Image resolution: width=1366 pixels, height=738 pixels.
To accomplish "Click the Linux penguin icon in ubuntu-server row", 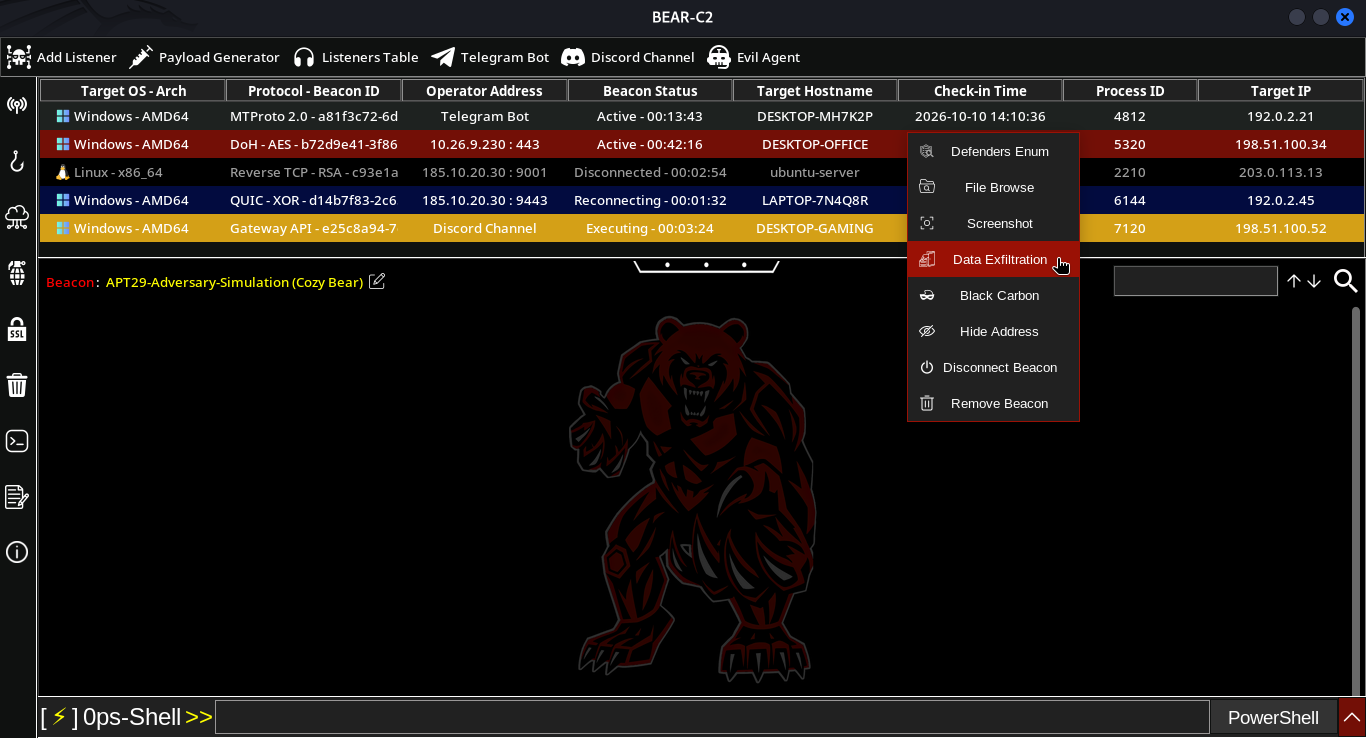I will [62, 172].
